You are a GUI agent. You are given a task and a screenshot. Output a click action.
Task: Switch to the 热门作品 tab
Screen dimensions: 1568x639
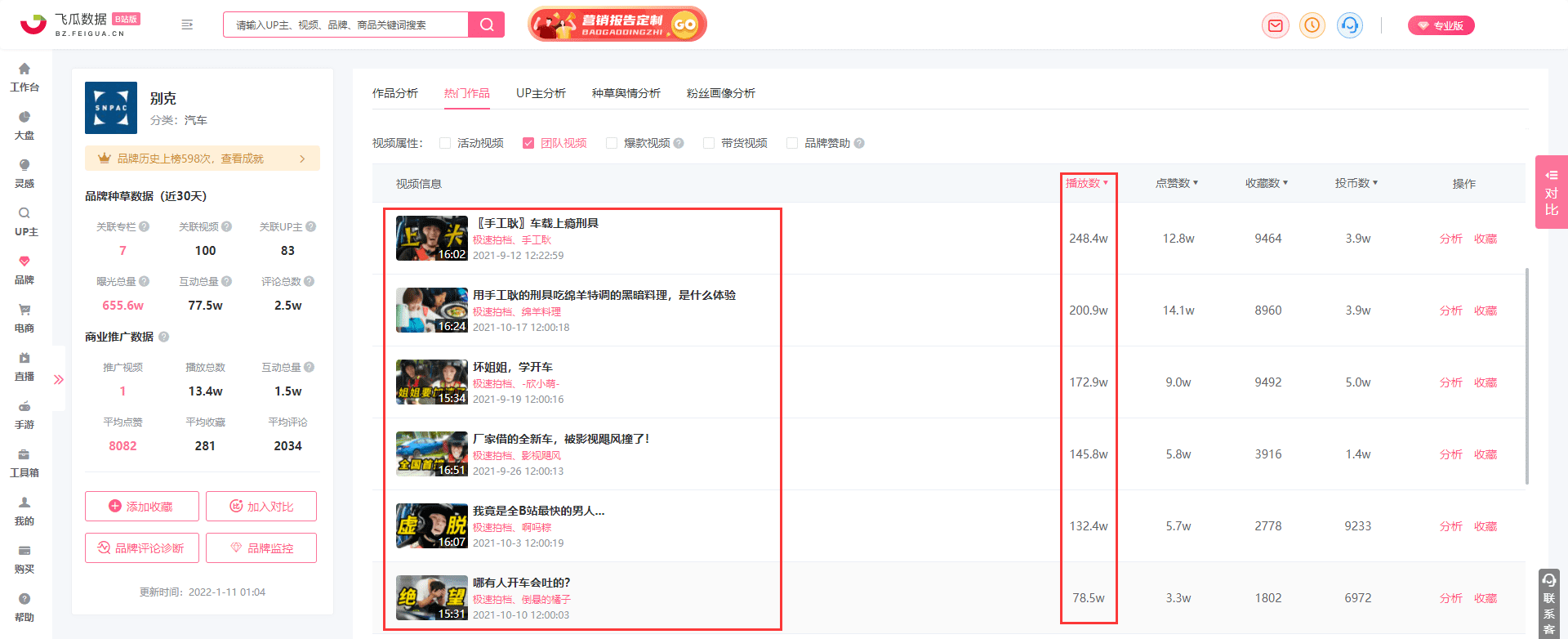[467, 93]
